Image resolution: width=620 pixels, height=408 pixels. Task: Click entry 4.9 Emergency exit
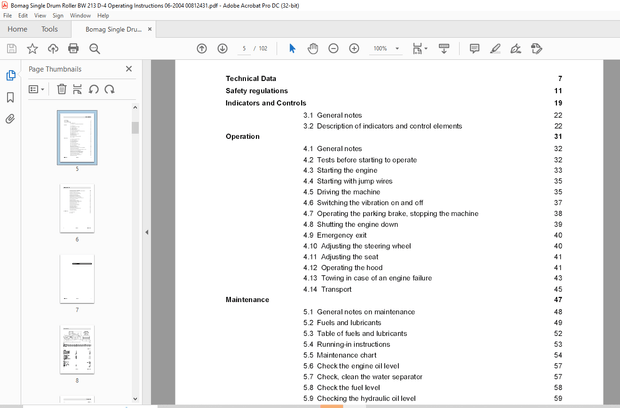click(x=335, y=235)
